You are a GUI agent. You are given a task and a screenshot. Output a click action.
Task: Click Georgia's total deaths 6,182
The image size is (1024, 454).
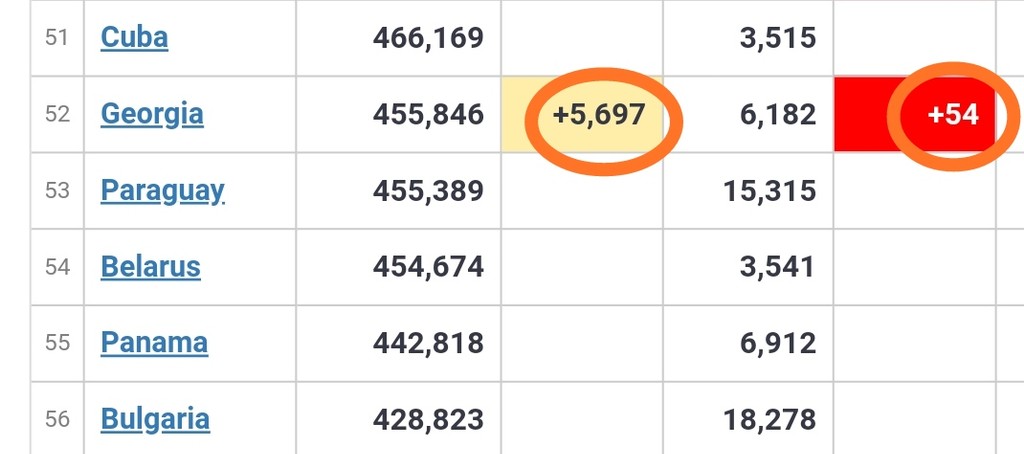(x=778, y=114)
